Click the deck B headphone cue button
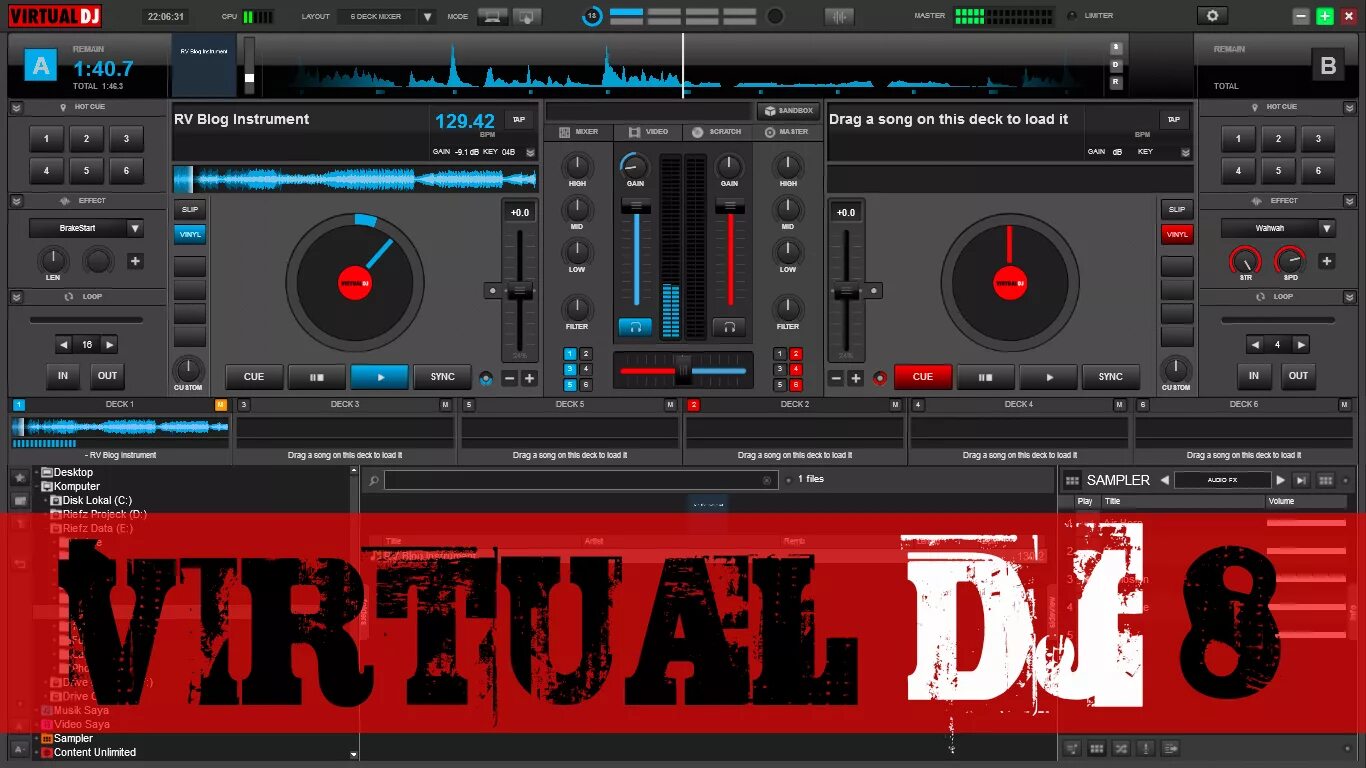This screenshot has width=1366, height=768. tap(729, 327)
